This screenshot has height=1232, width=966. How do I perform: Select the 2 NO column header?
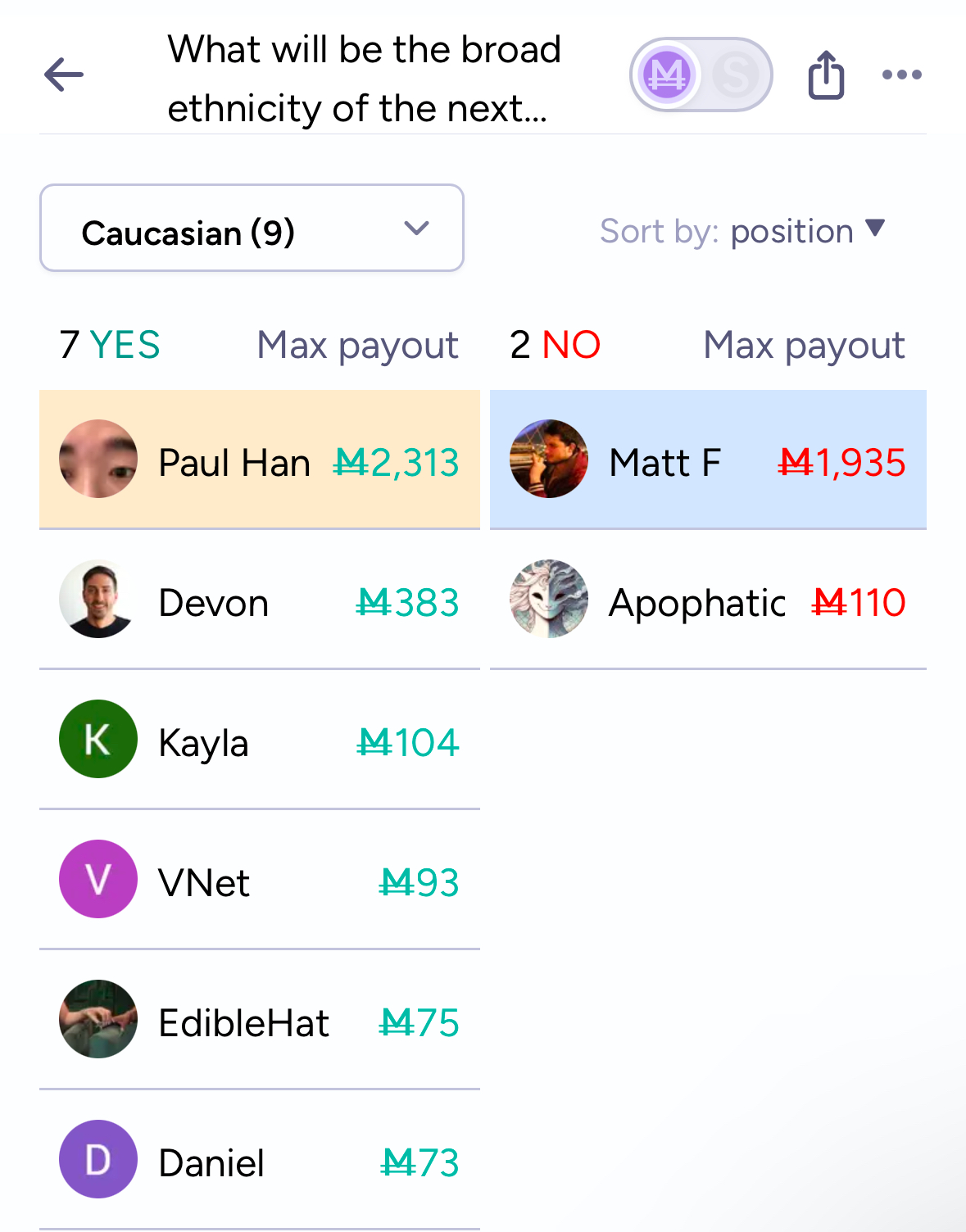(556, 345)
